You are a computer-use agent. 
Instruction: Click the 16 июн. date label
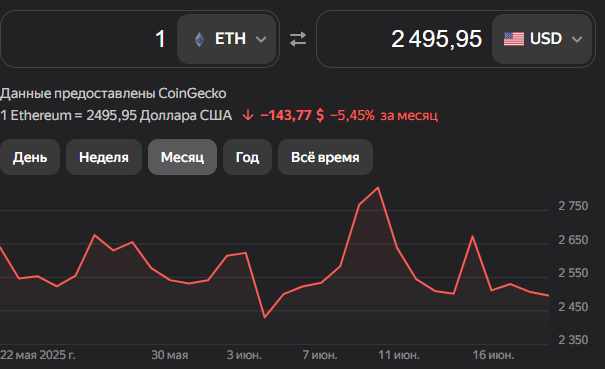(493, 355)
